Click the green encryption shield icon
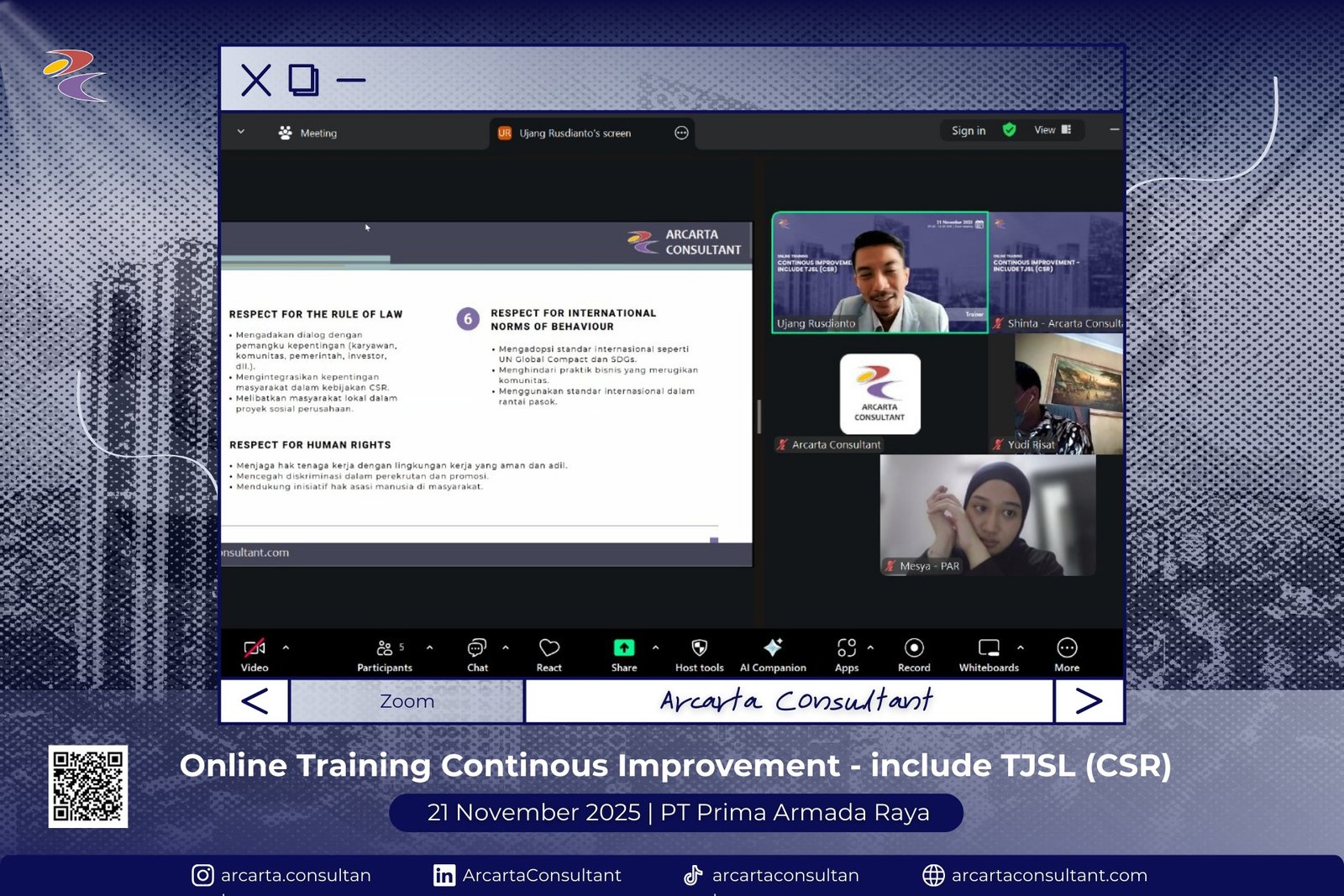The width and height of the screenshot is (1344, 896). click(x=1010, y=130)
